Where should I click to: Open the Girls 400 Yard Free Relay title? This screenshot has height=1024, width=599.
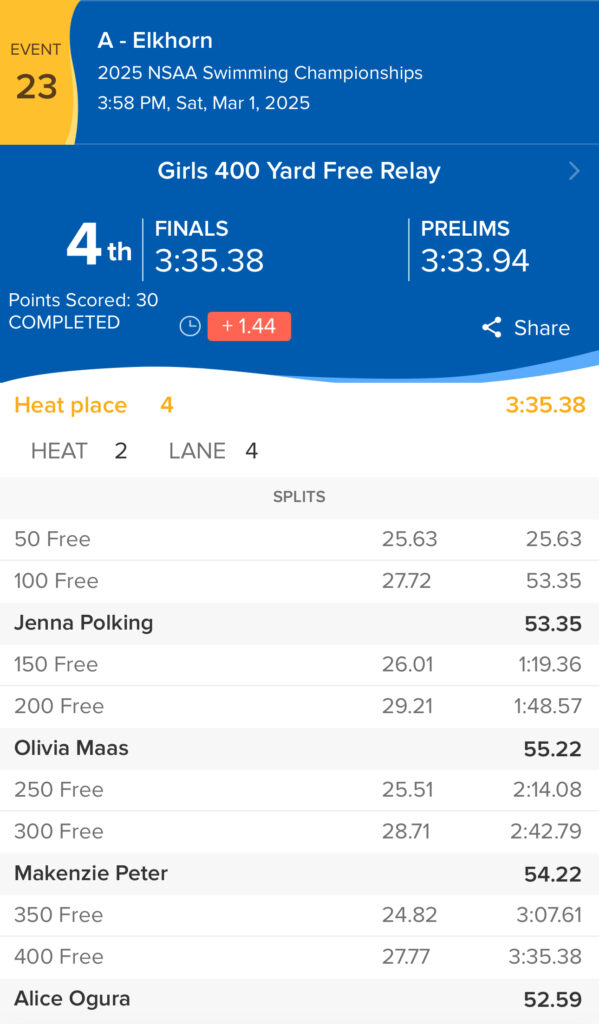pyautogui.click(x=299, y=171)
